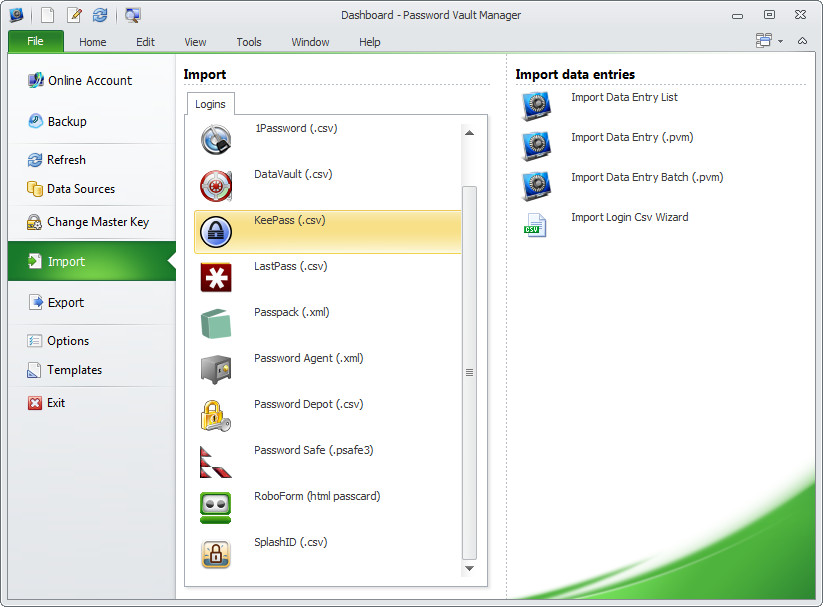823x607 pixels.
Task: Select the Password Depot gold padlock icon
Action: click(x=216, y=415)
